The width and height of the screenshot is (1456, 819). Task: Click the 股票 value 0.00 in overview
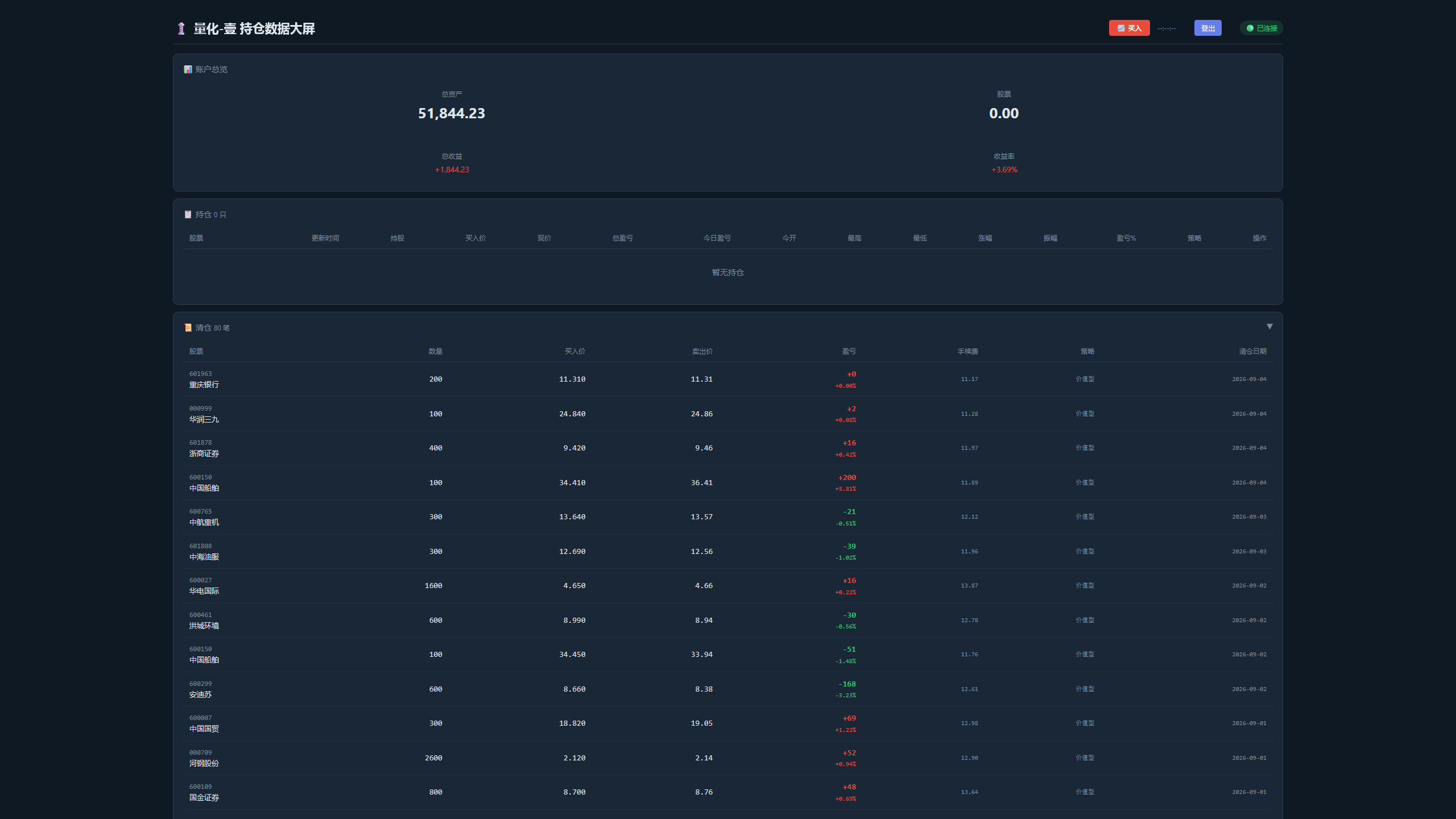1004,113
